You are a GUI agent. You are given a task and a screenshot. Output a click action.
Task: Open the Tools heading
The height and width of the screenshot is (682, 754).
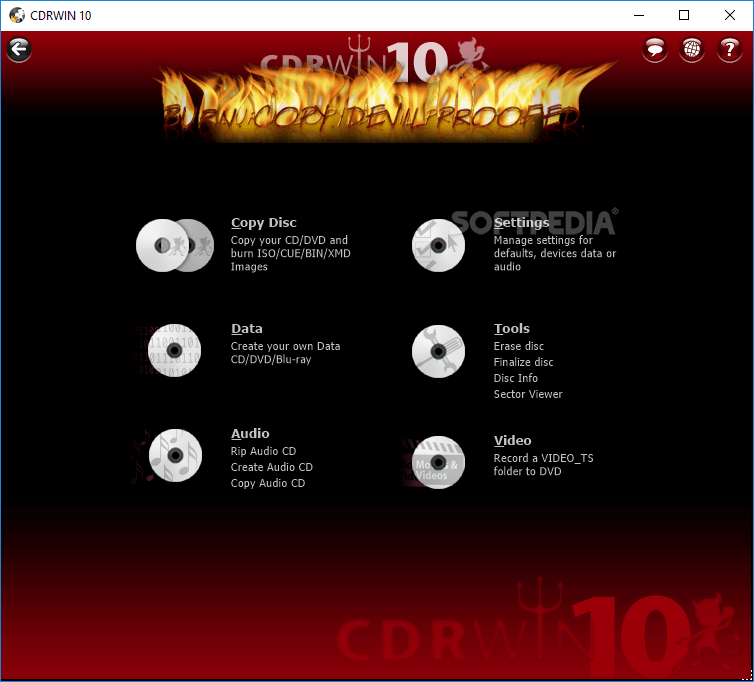click(x=512, y=328)
